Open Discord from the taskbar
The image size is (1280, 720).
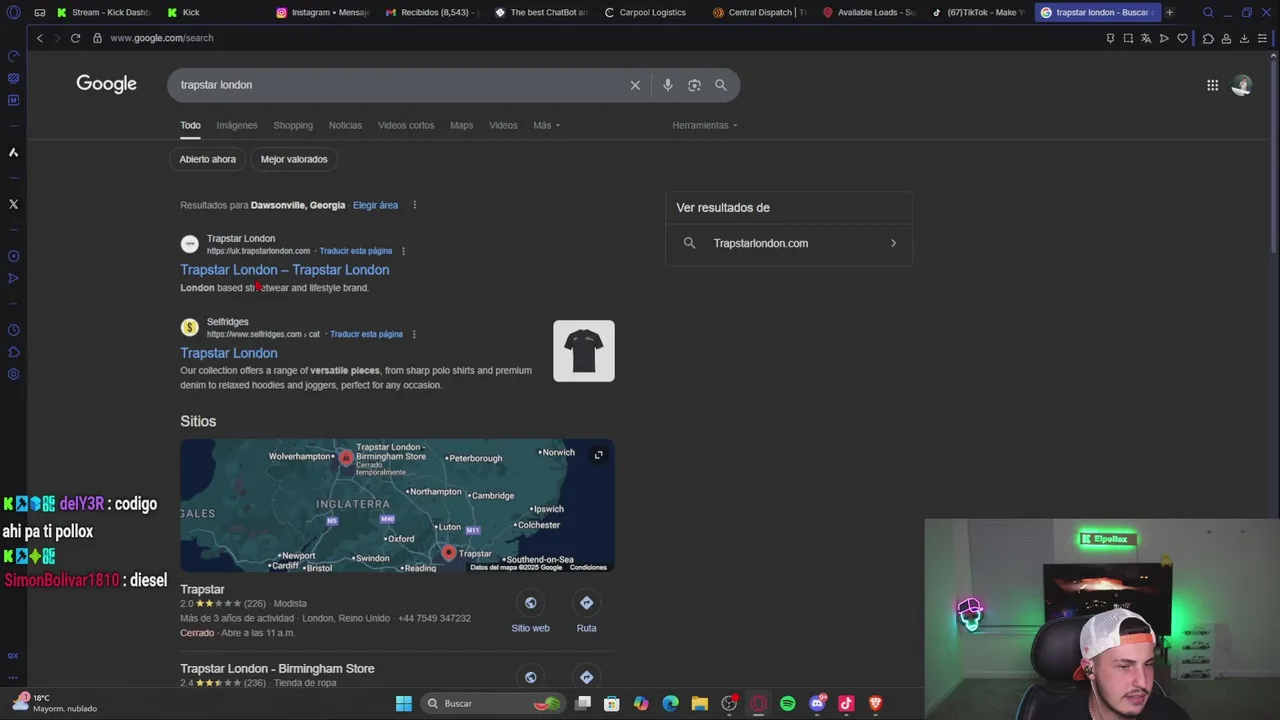[x=818, y=703]
